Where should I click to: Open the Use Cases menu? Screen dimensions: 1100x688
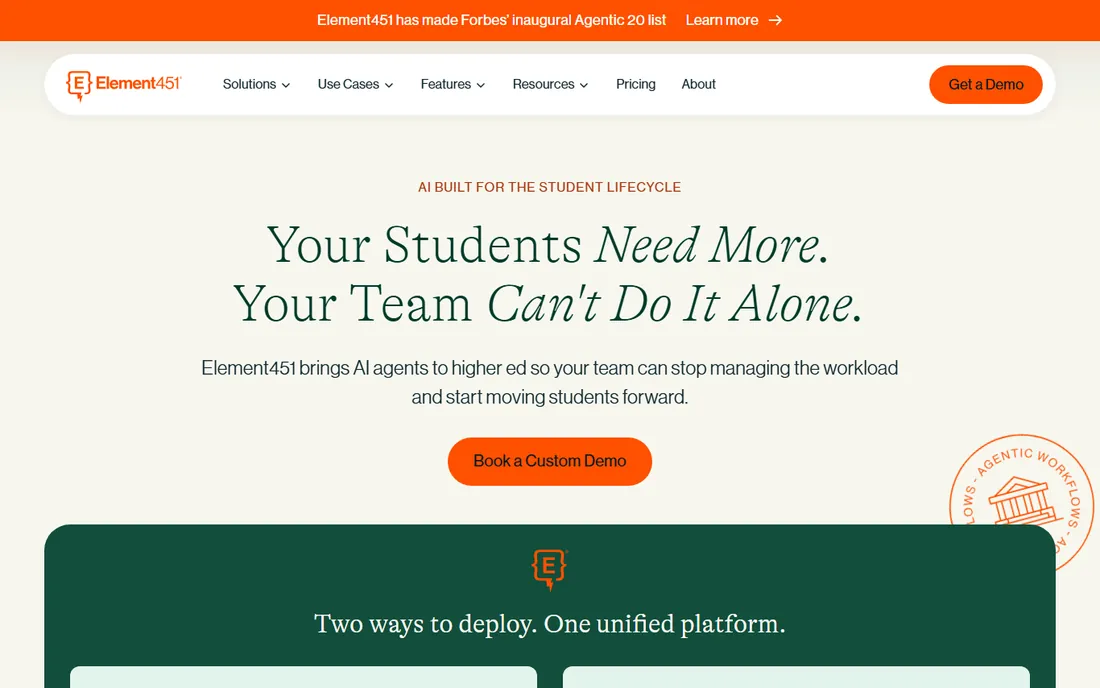[355, 84]
